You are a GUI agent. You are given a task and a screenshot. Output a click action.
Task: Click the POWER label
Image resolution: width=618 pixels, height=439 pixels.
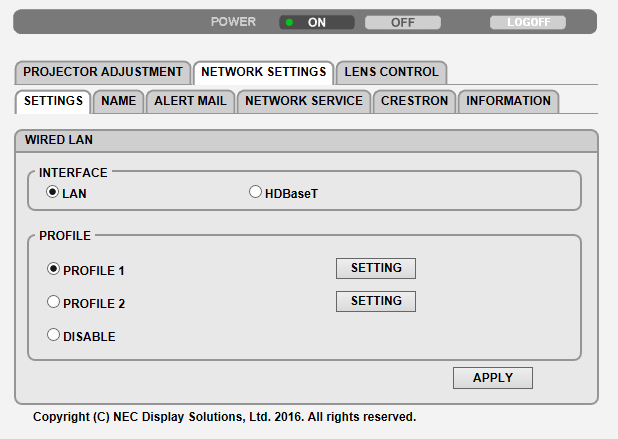click(x=233, y=22)
